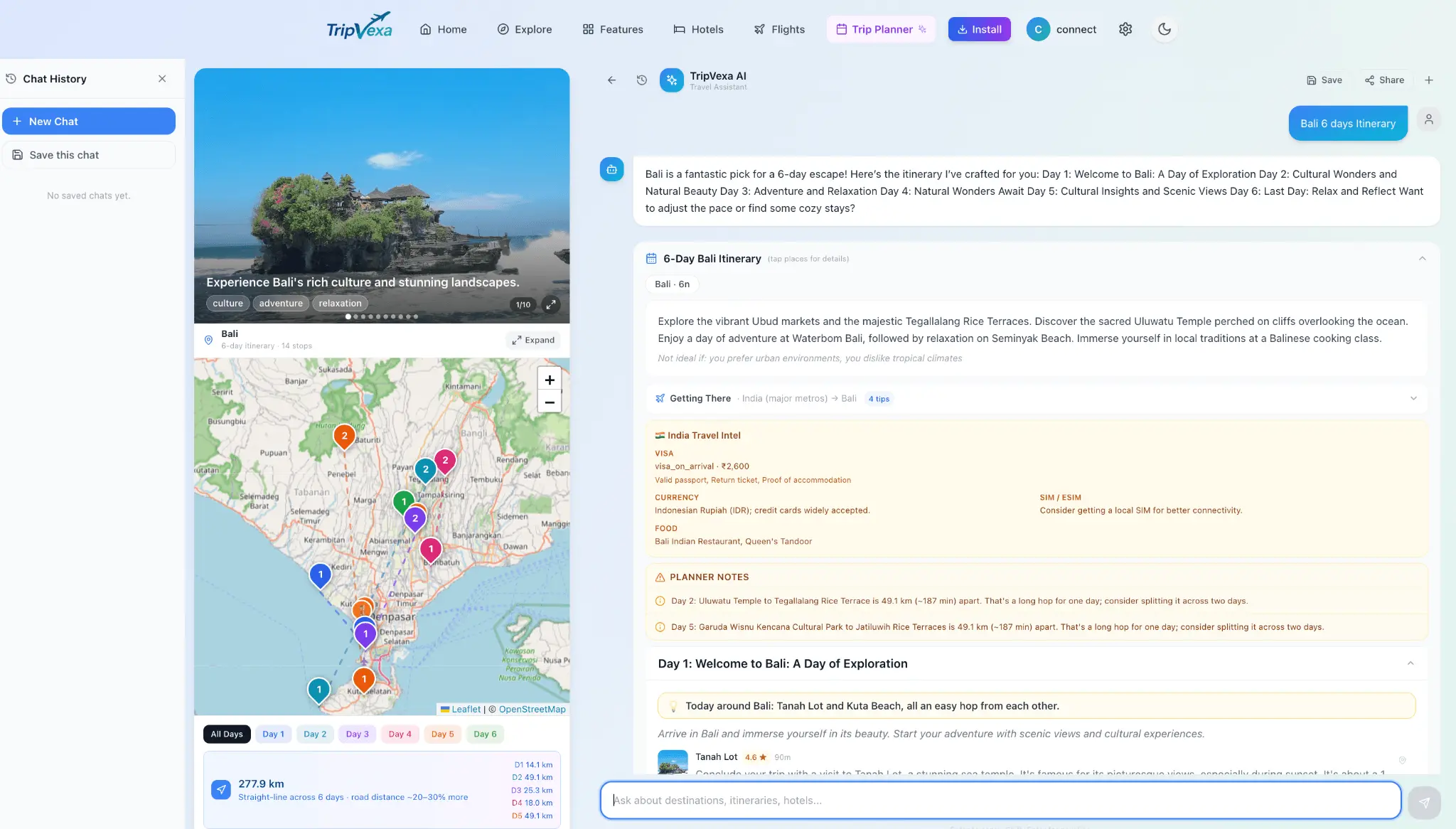1456x829 pixels.
Task: Click the OpenStreetMap attribution link
Action: click(x=532, y=710)
